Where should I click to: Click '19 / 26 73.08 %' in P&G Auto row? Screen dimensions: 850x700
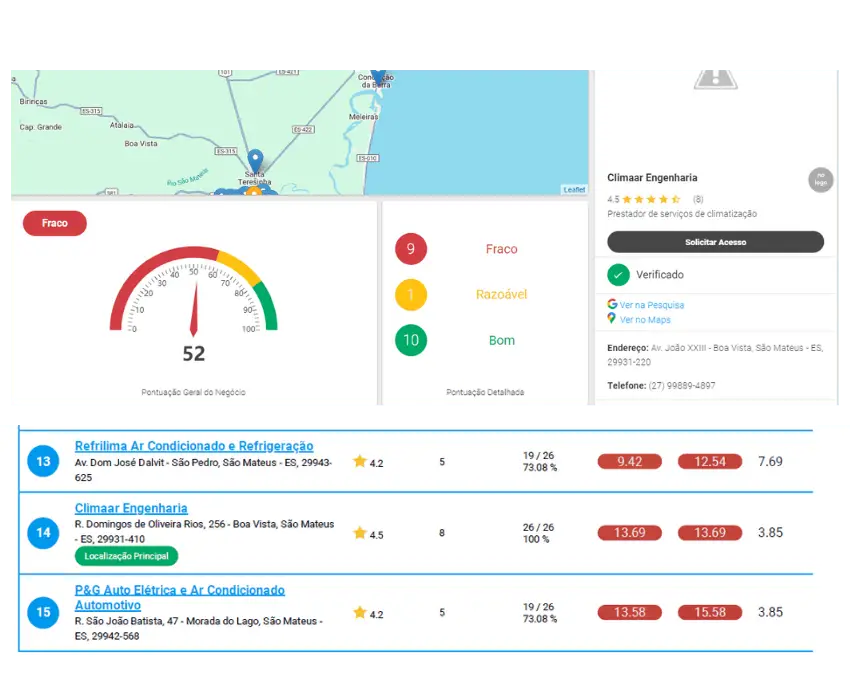click(x=539, y=613)
